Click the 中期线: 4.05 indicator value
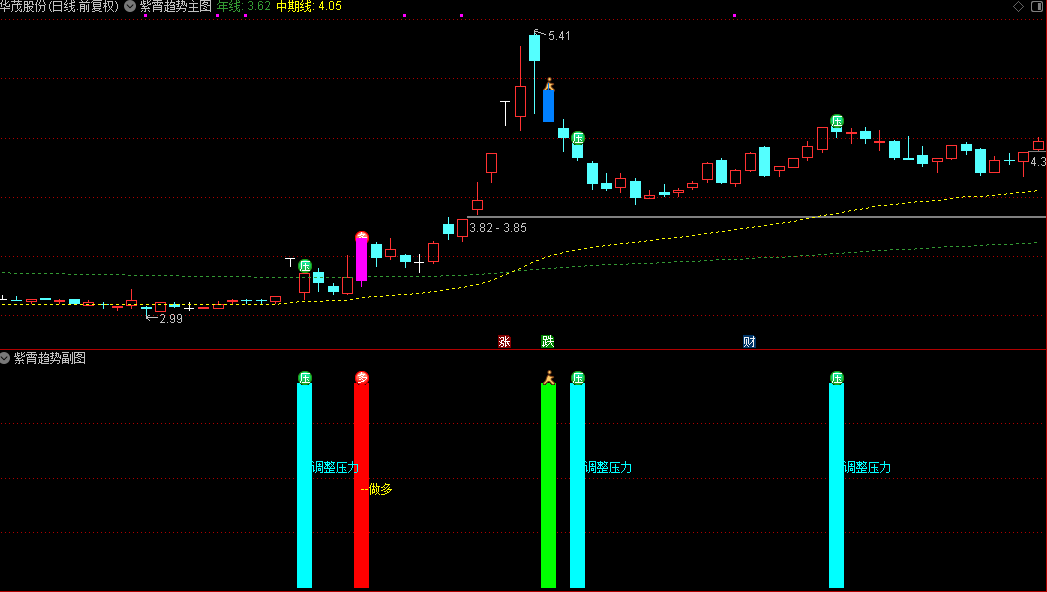 (x=309, y=6)
